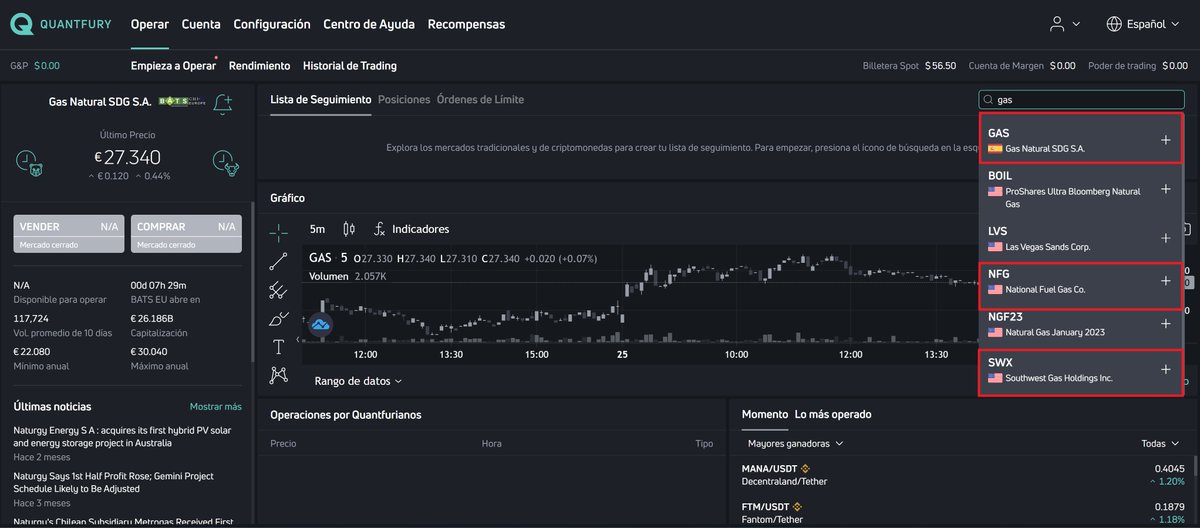Switch to the Posiciones tab
1200x528 pixels.
[x=404, y=100]
